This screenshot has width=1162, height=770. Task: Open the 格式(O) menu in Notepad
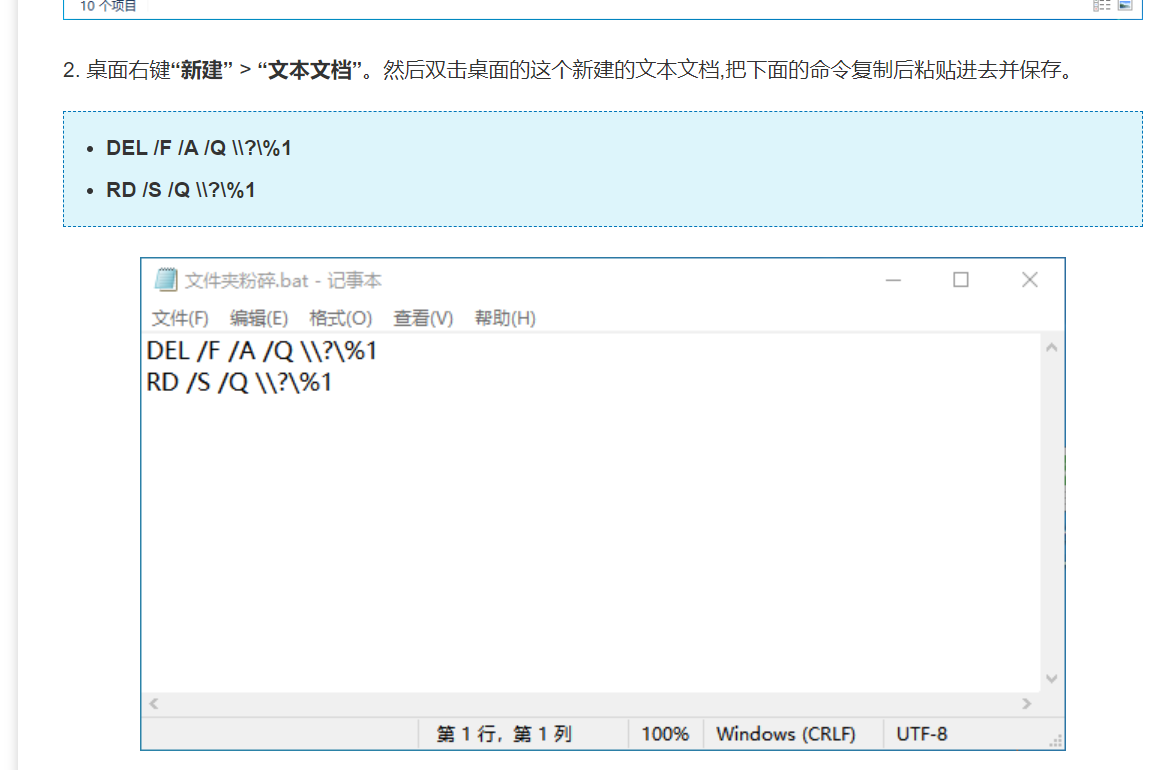pos(340,318)
